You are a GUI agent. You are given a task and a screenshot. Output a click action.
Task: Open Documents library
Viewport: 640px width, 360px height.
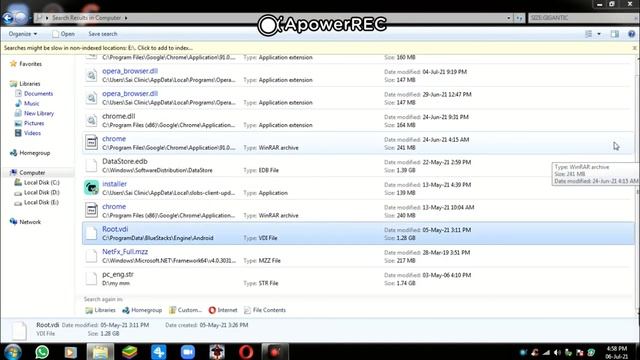coord(38,93)
